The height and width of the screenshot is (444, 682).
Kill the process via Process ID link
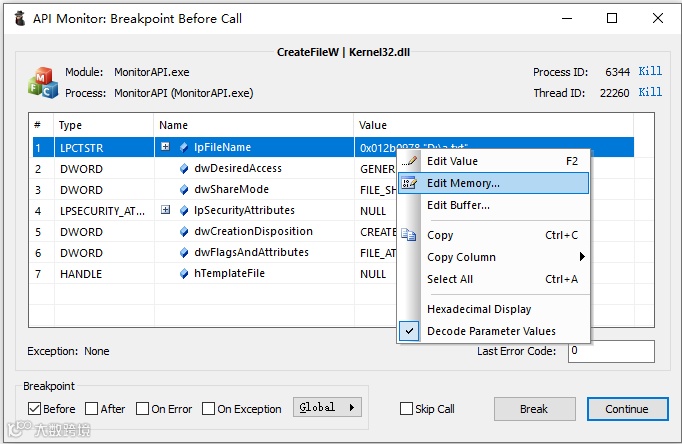click(650, 72)
